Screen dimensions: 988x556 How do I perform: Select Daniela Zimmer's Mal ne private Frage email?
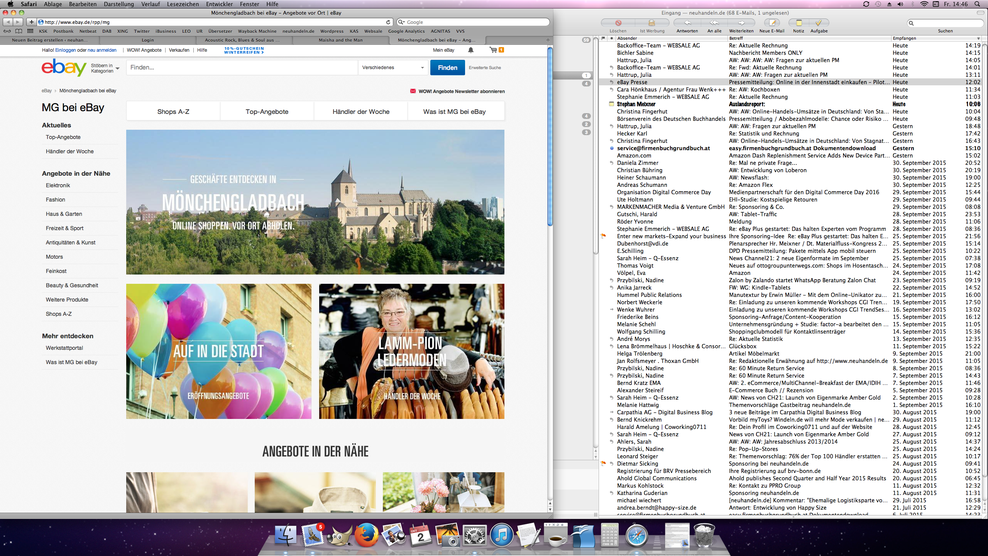(x=792, y=163)
